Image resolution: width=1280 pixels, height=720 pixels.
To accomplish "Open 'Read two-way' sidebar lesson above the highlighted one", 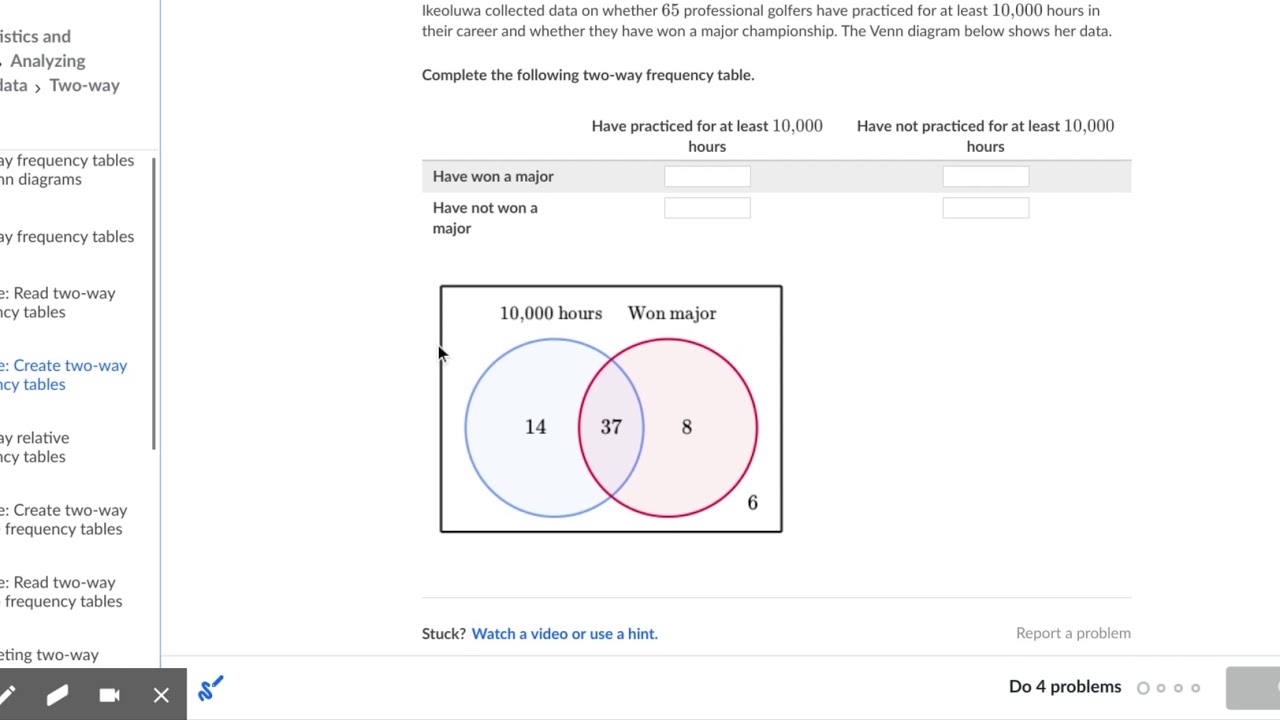I will click(x=58, y=302).
